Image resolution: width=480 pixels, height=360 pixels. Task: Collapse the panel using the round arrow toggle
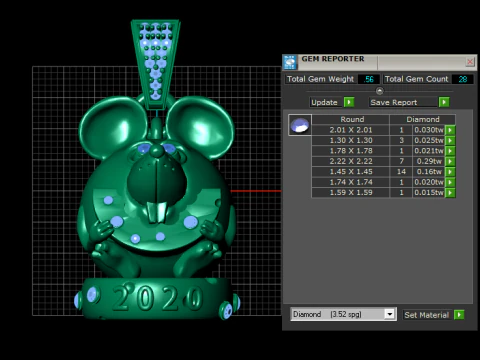[x=379, y=91]
